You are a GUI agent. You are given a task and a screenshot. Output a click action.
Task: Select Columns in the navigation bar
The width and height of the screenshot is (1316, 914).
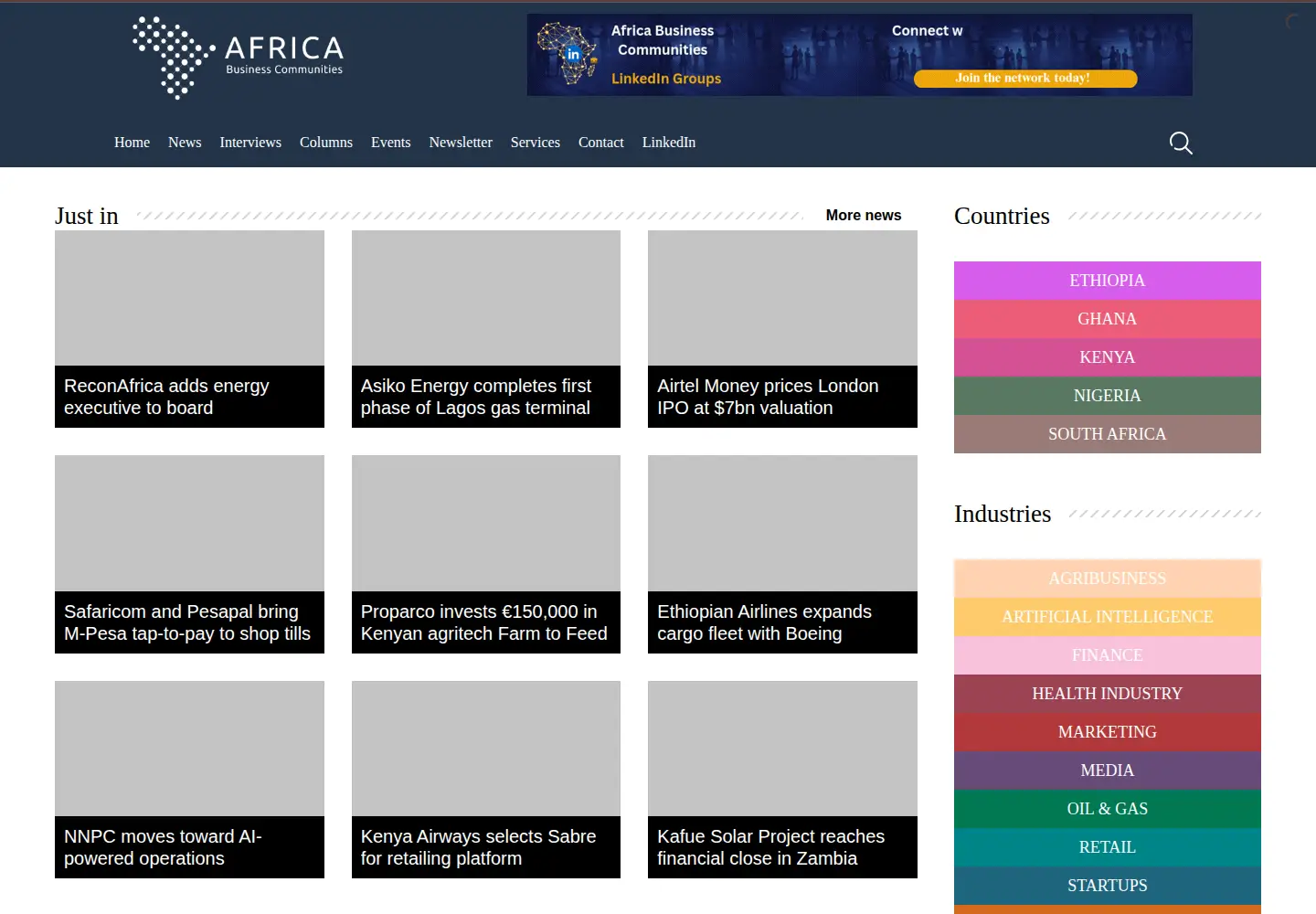coord(326,143)
